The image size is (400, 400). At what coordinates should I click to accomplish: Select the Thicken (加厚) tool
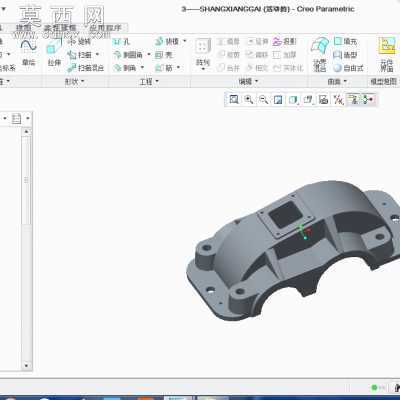coord(284,55)
